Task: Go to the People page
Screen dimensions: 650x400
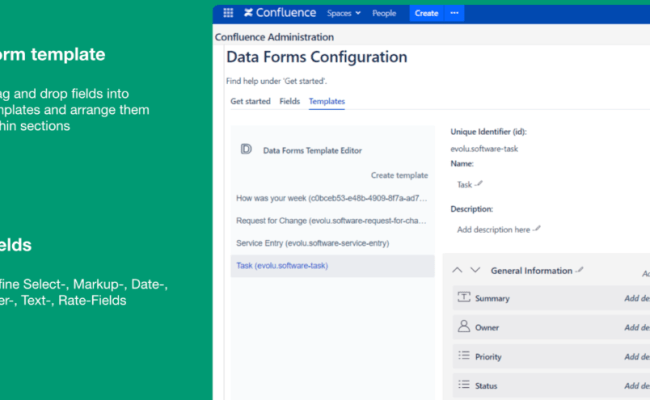Action: click(384, 13)
